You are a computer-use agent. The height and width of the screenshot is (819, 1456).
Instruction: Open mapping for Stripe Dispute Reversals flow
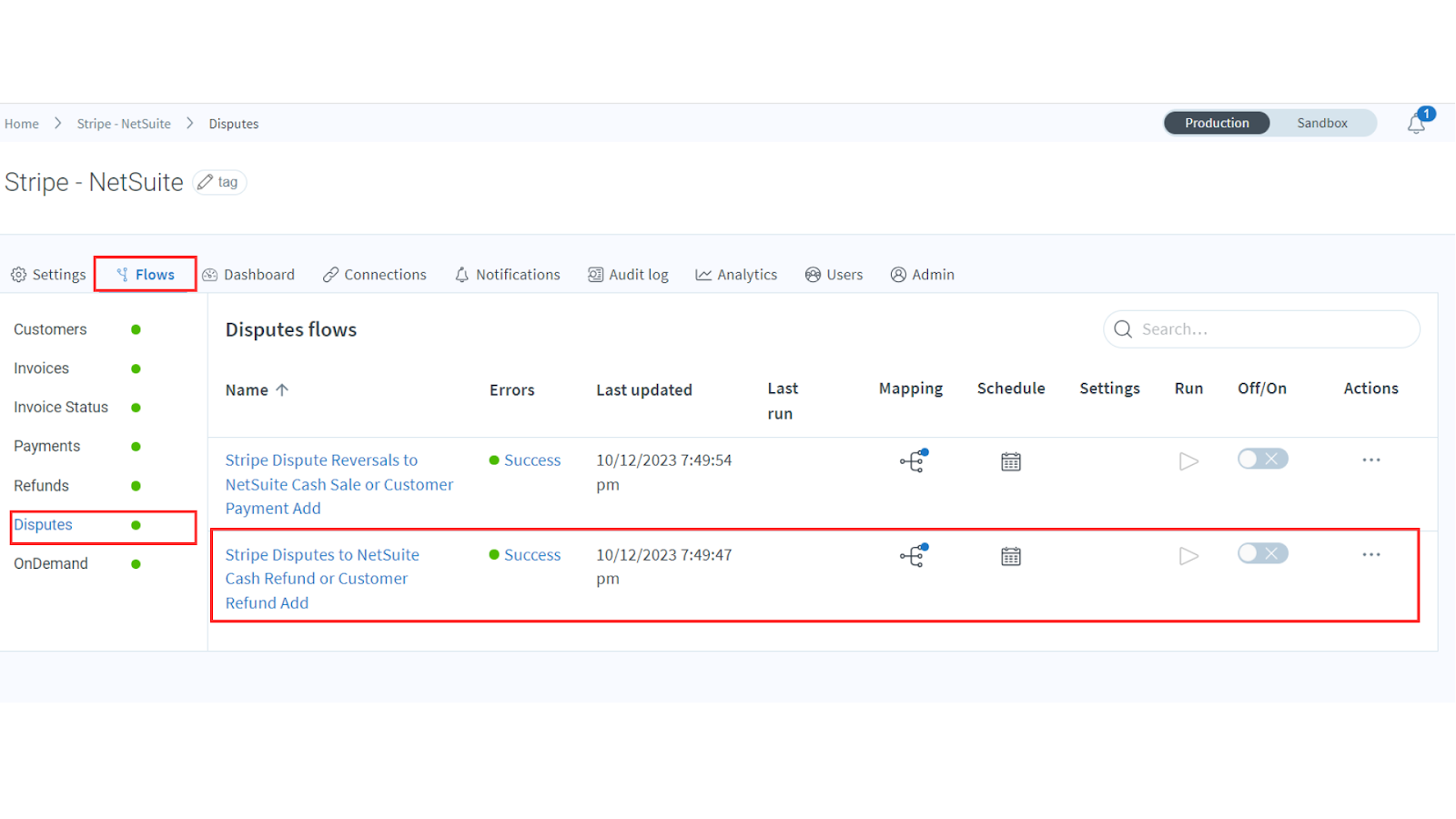(x=913, y=461)
